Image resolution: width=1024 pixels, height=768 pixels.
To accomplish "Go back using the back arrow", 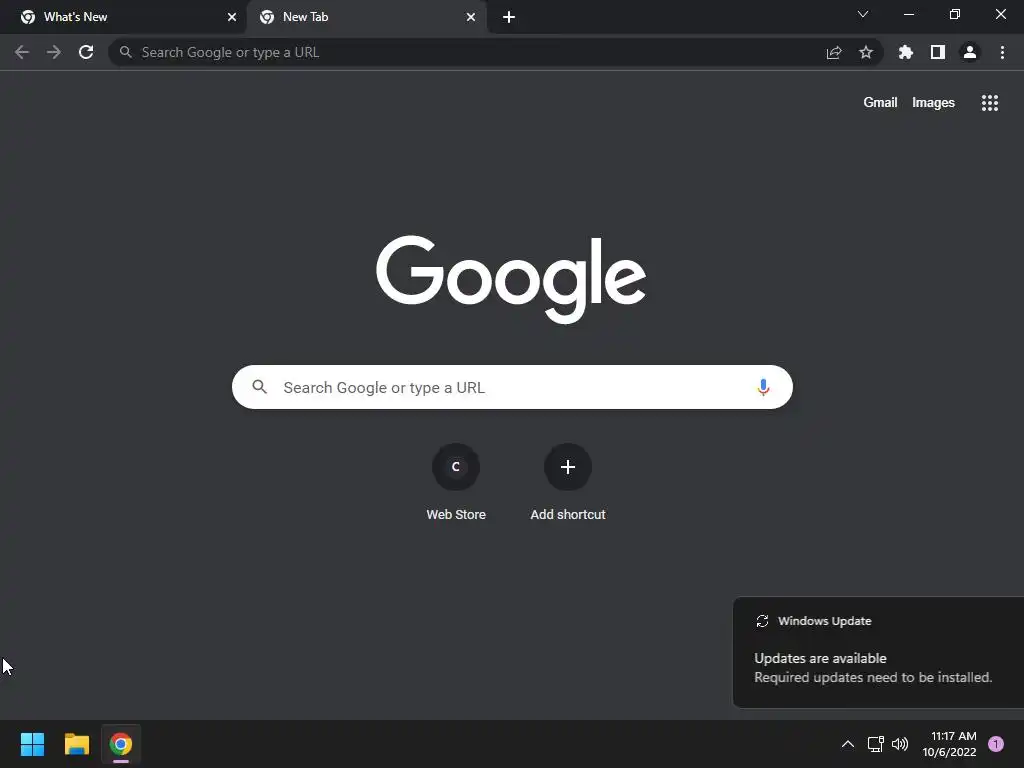I will [22, 52].
